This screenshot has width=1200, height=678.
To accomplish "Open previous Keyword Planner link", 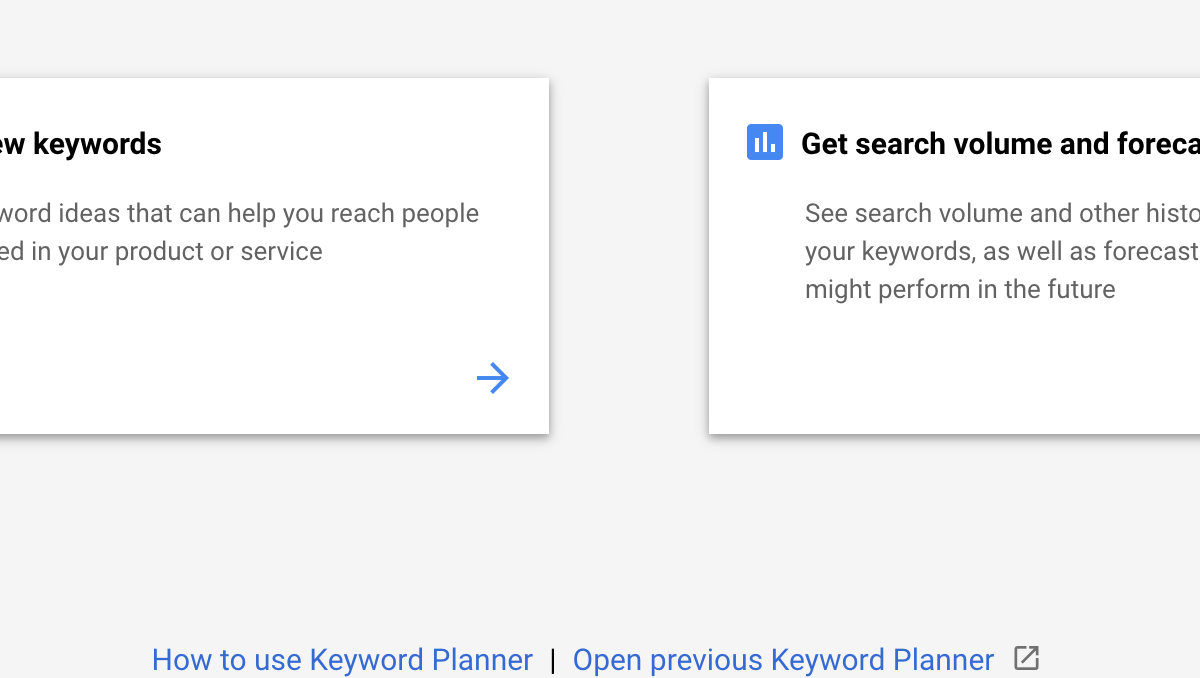I will point(783,660).
